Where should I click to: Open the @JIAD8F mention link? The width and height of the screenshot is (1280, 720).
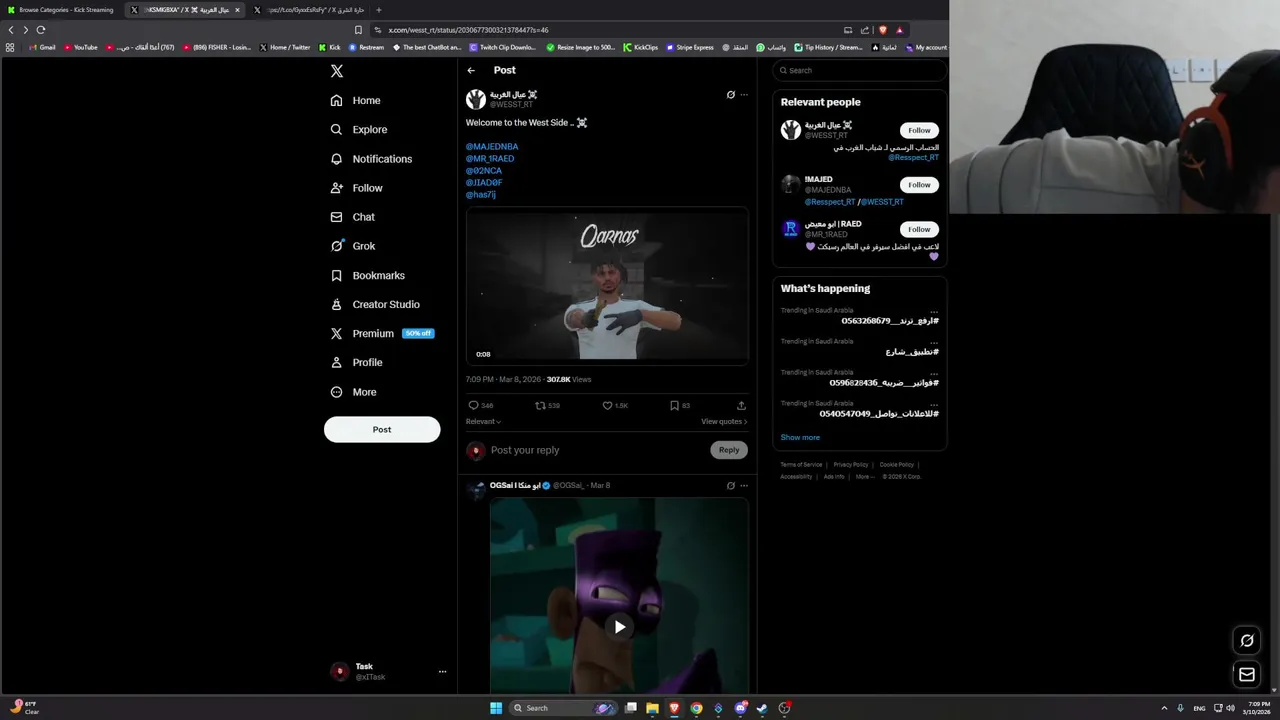click(484, 182)
